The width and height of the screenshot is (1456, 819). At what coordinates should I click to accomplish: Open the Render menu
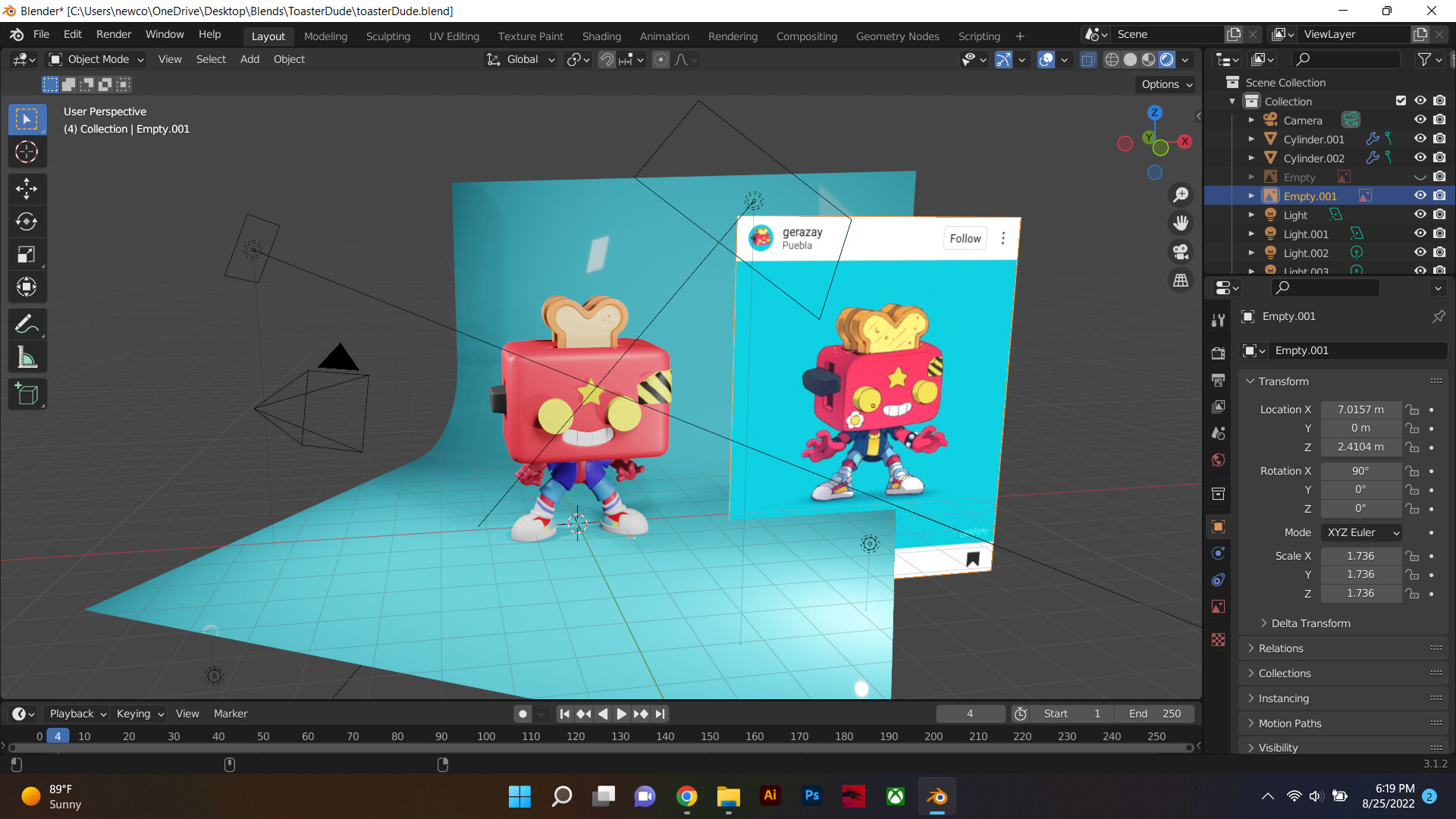[x=113, y=34]
